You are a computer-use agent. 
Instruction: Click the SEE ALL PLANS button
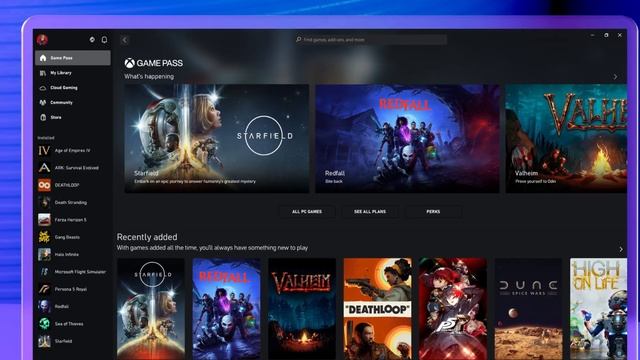click(370, 212)
